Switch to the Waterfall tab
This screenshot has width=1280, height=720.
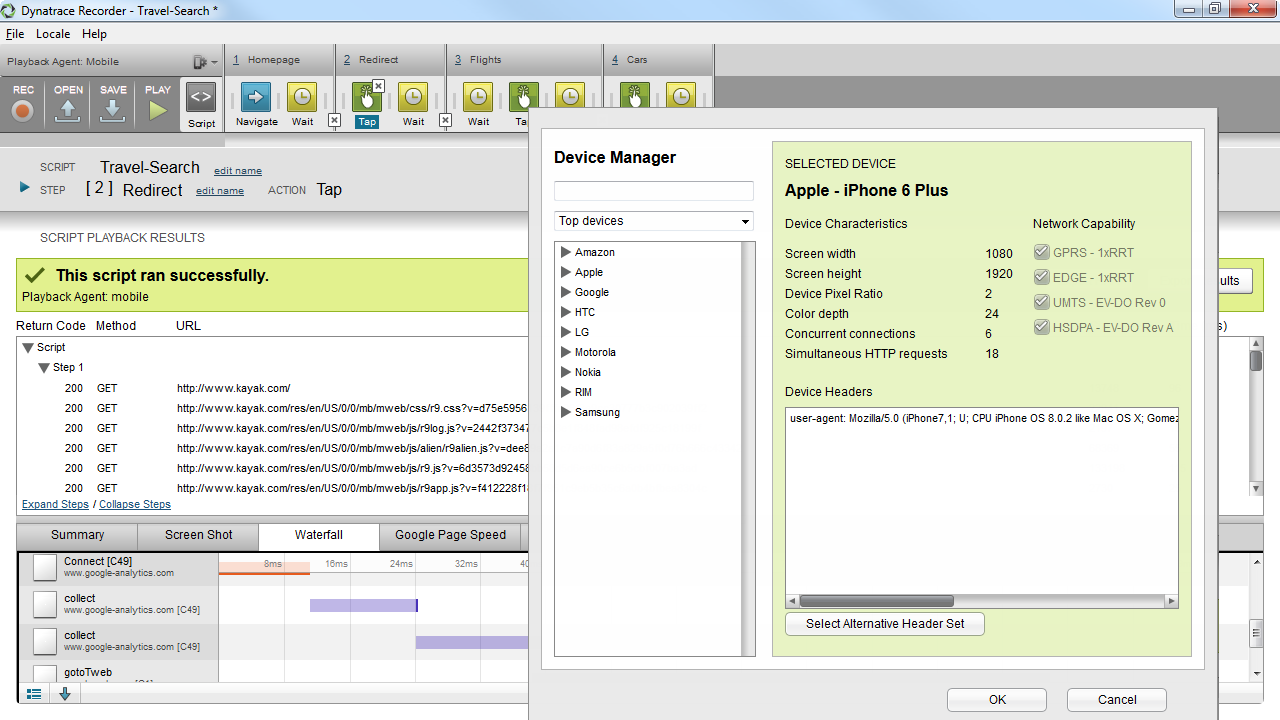click(319, 536)
